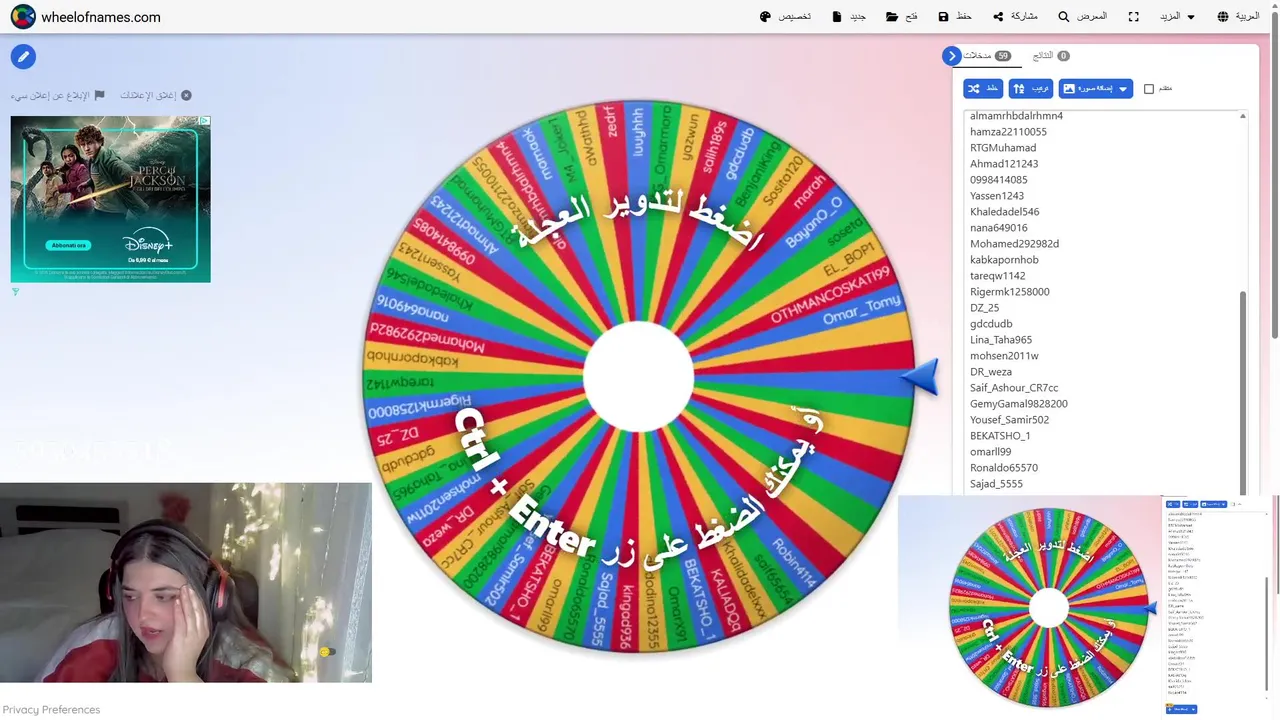Image resolution: width=1280 pixels, height=720 pixels.
Task: Click the wheel's white center to spin
Action: click(x=638, y=376)
